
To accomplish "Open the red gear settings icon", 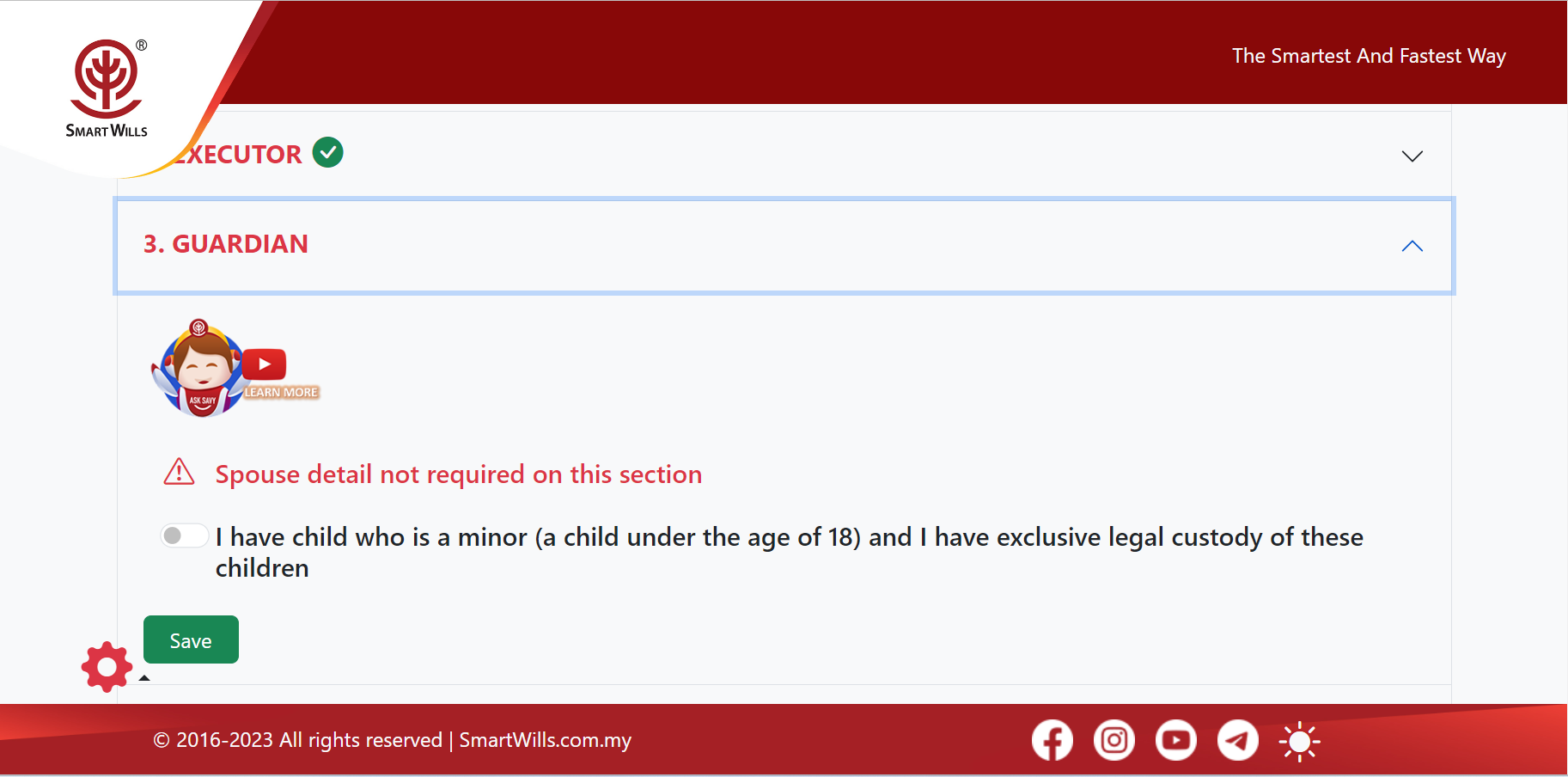I will tap(107, 666).
